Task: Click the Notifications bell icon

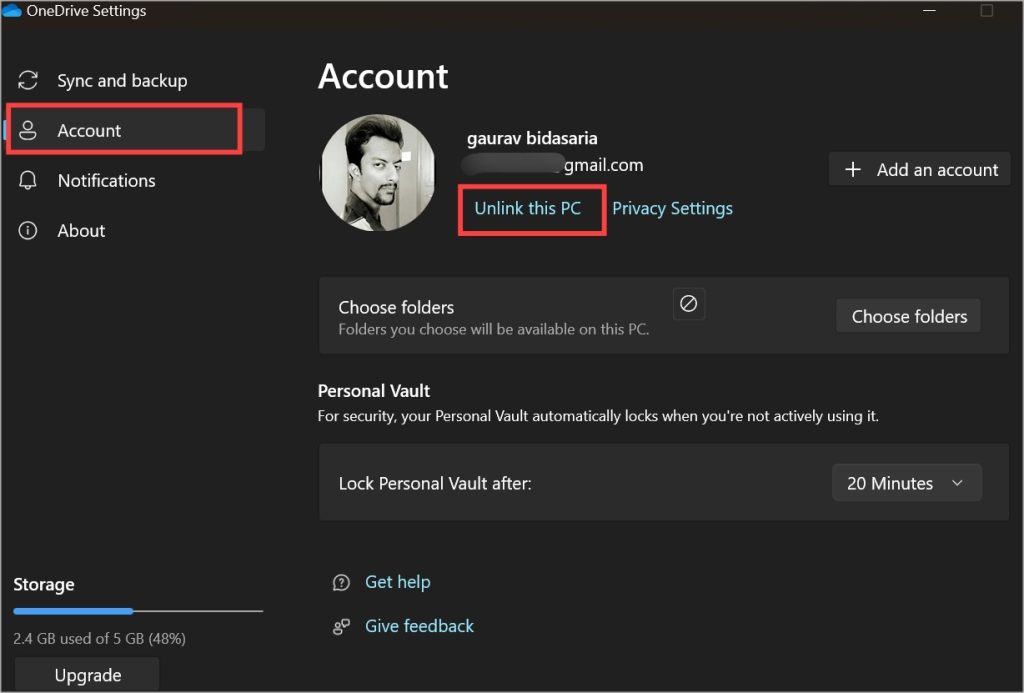Action: (x=29, y=181)
